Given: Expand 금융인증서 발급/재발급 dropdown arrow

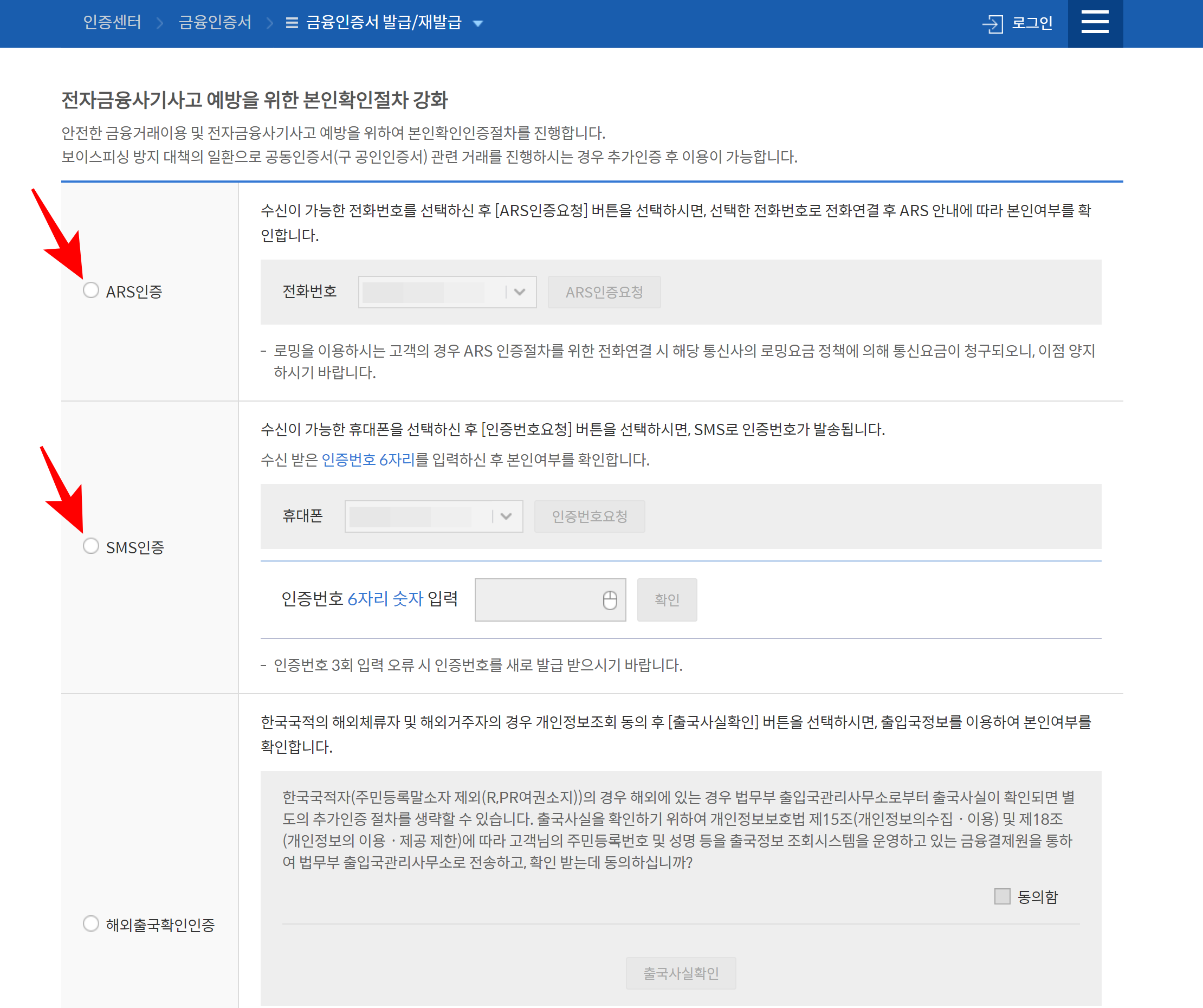Looking at the screenshot, I should click(x=478, y=23).
